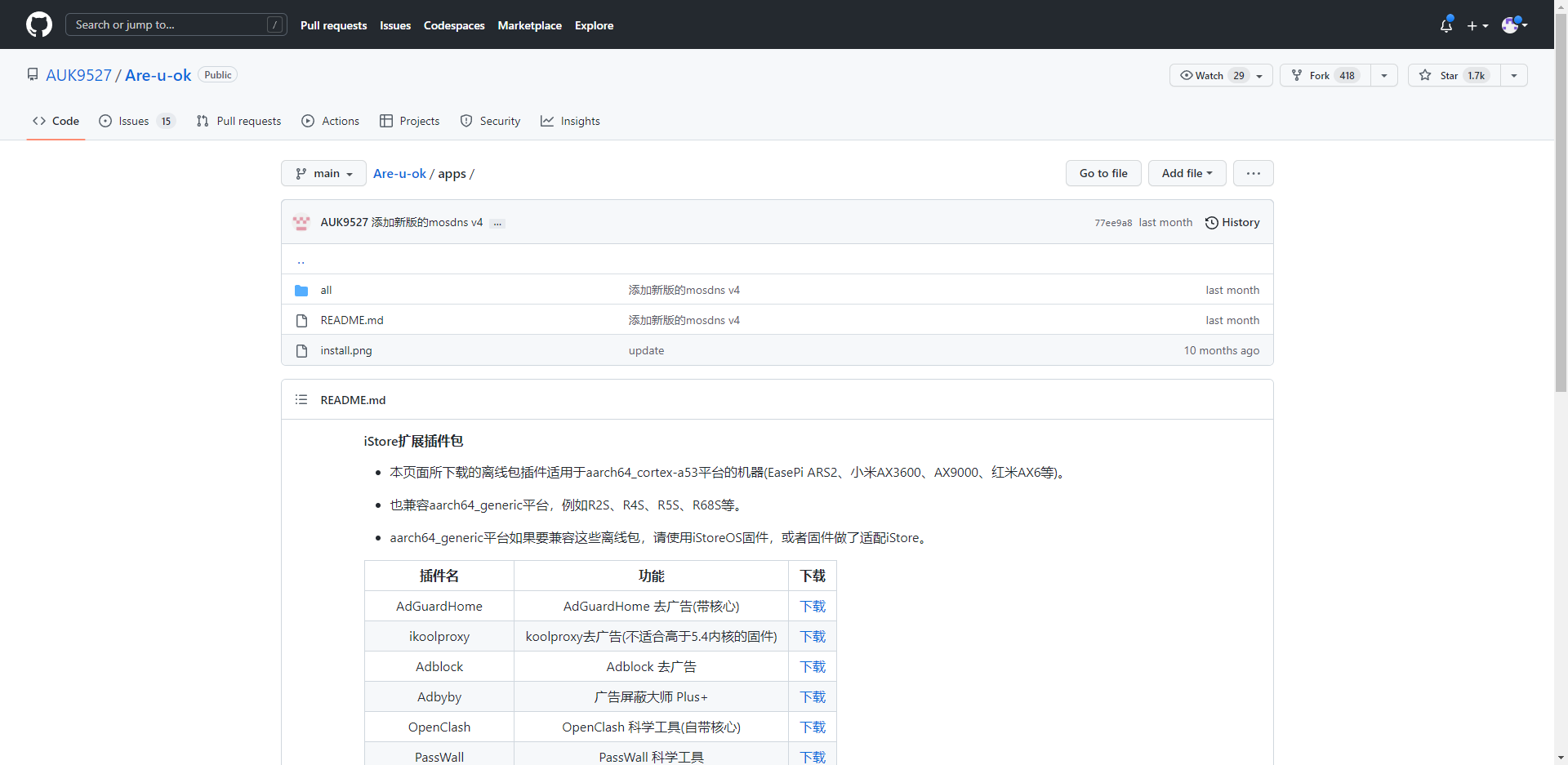Click the 插件名 table header
Image resolution: width=1568 pixels, height=765 pixels.
[x=439, y=576]
